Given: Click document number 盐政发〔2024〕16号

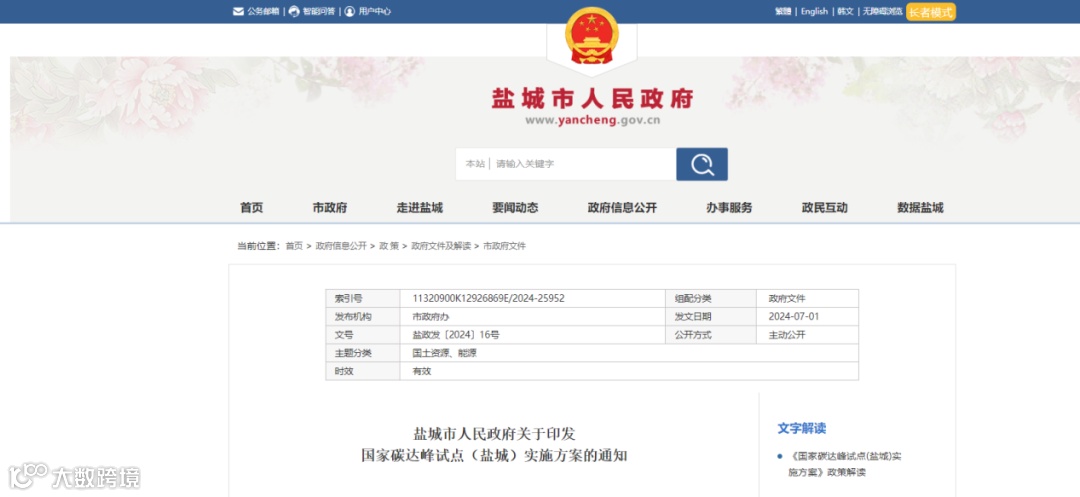Looking at the screenshot, I should [x=456, y=335].
